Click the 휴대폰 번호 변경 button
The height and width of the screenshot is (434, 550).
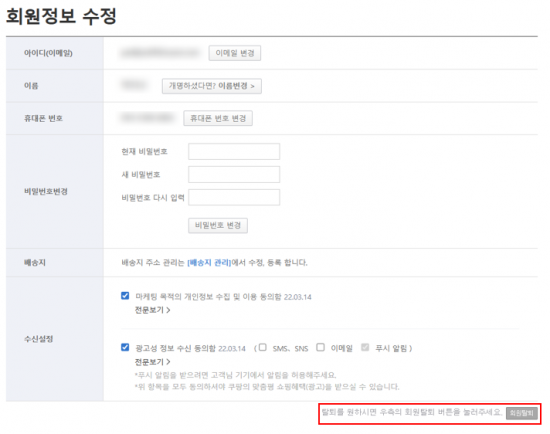(x=218, y=118)
